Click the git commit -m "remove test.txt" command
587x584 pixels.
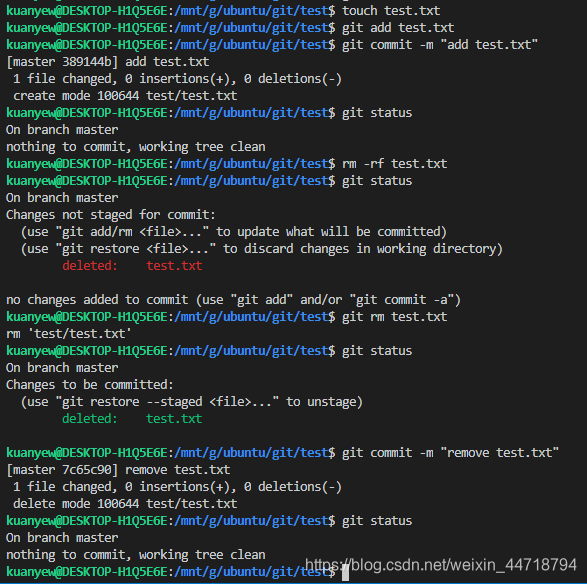pos(450,453)
